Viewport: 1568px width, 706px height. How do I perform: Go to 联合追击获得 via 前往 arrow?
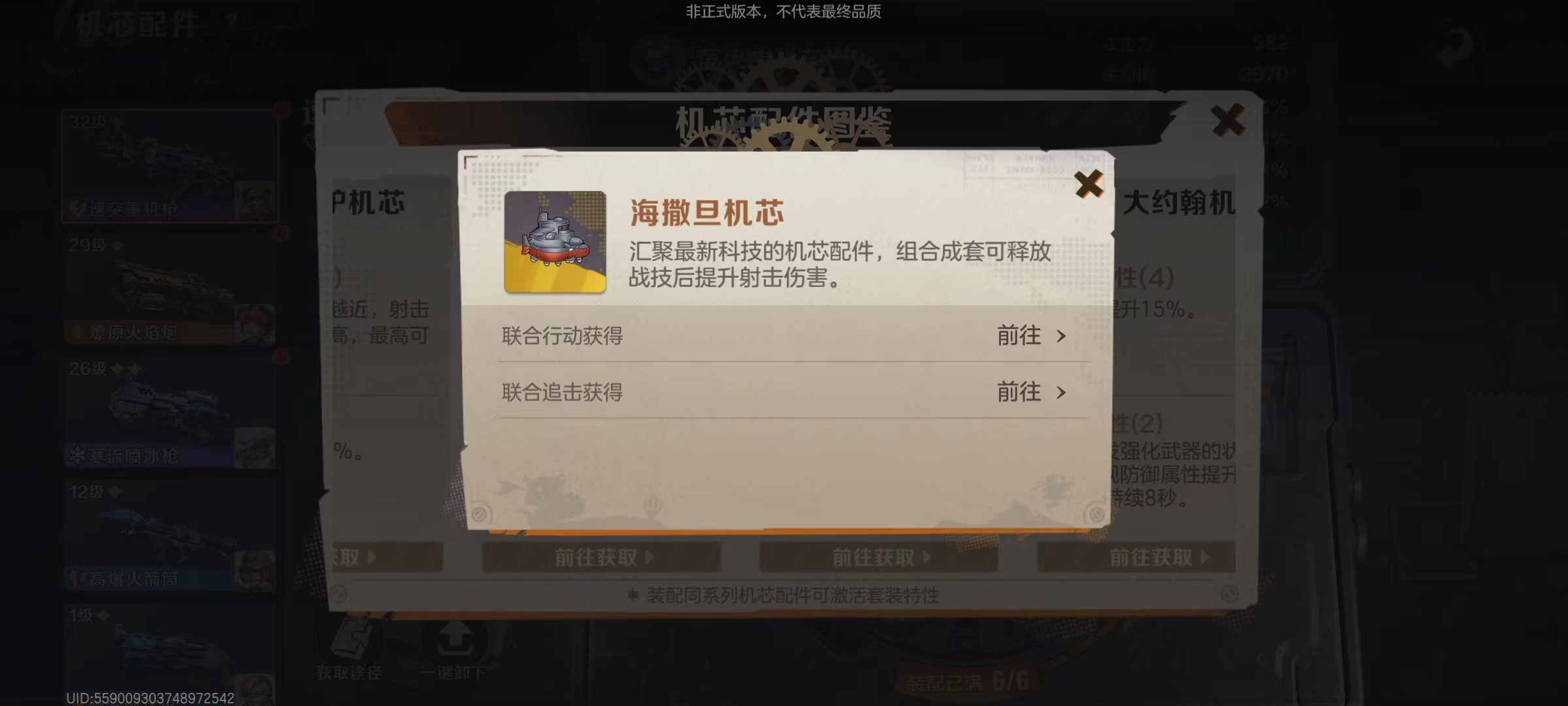point(1032,392)
